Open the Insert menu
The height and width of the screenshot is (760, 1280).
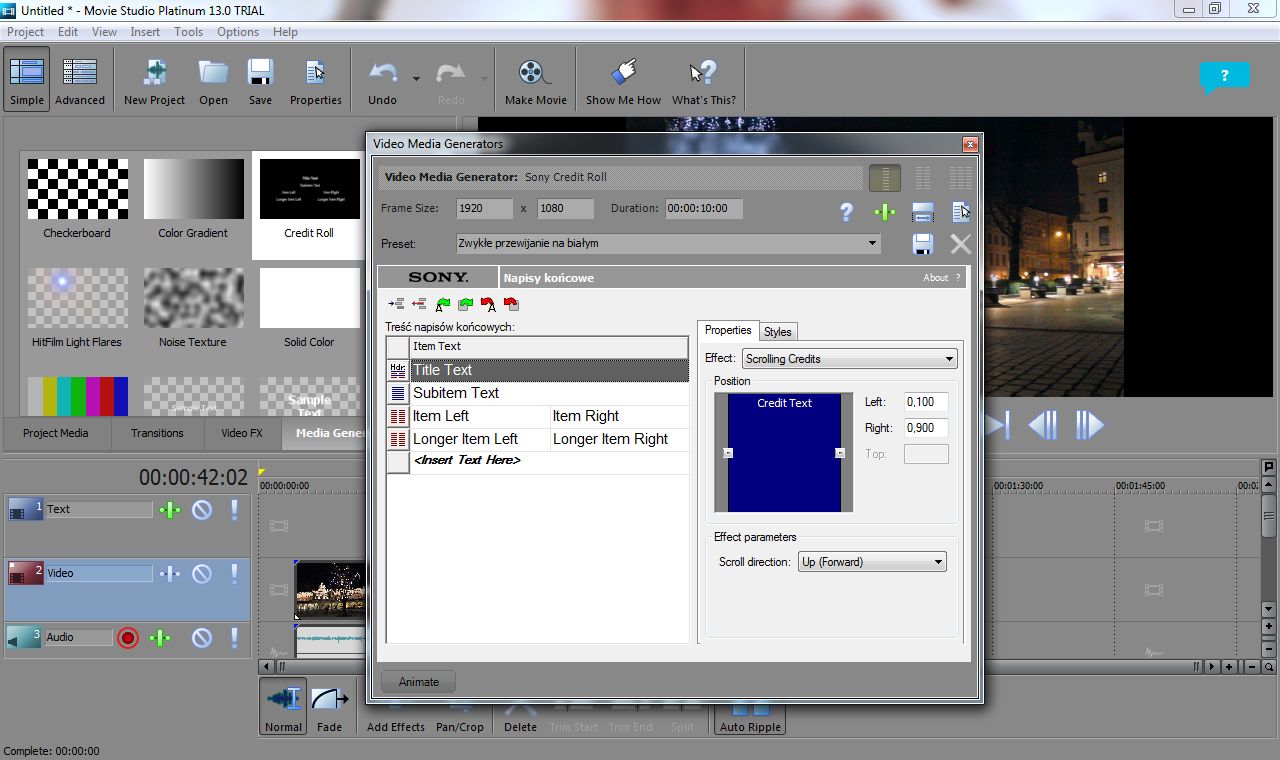[x=145, y=32]
